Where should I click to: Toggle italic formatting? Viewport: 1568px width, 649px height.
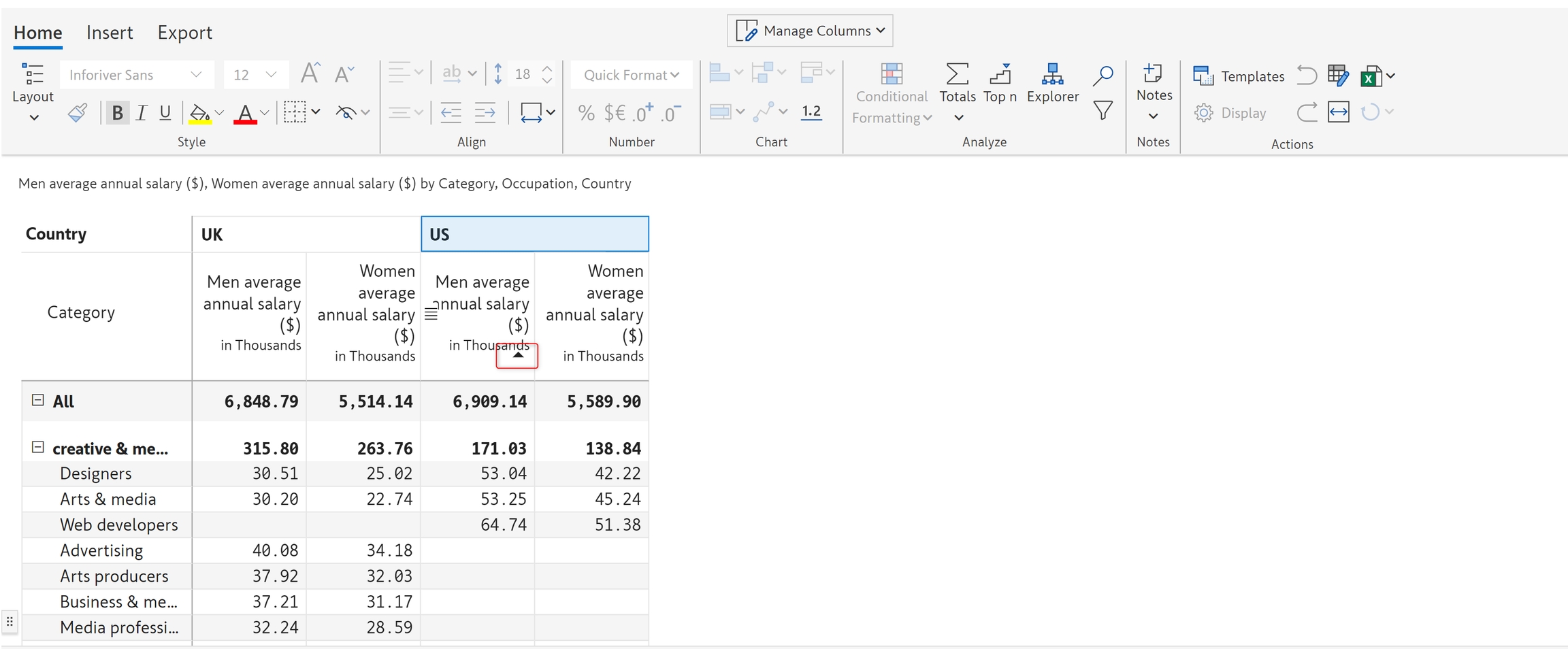pyautogui.click(x=142, y=113)
